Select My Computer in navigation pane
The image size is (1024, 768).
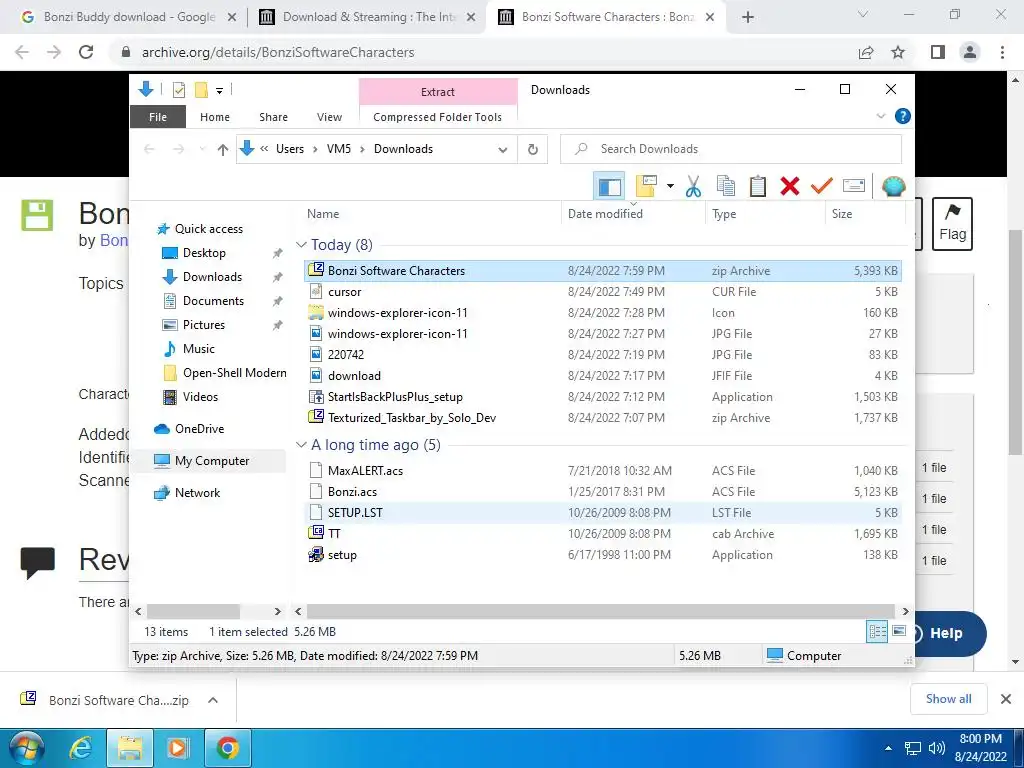(x=212, y=461)
